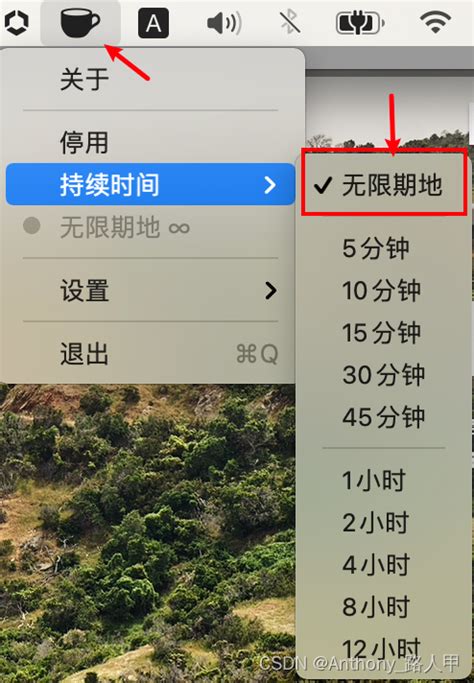Open the Wi-Fi status icon
This screenshot has height=683, width=474.
(x=435, y=23)
